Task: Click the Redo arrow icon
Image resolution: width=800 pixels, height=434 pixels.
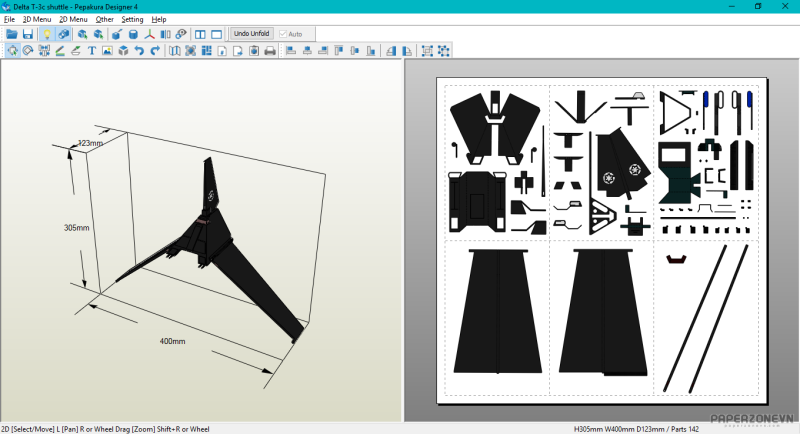Action: tap(155, 51)
